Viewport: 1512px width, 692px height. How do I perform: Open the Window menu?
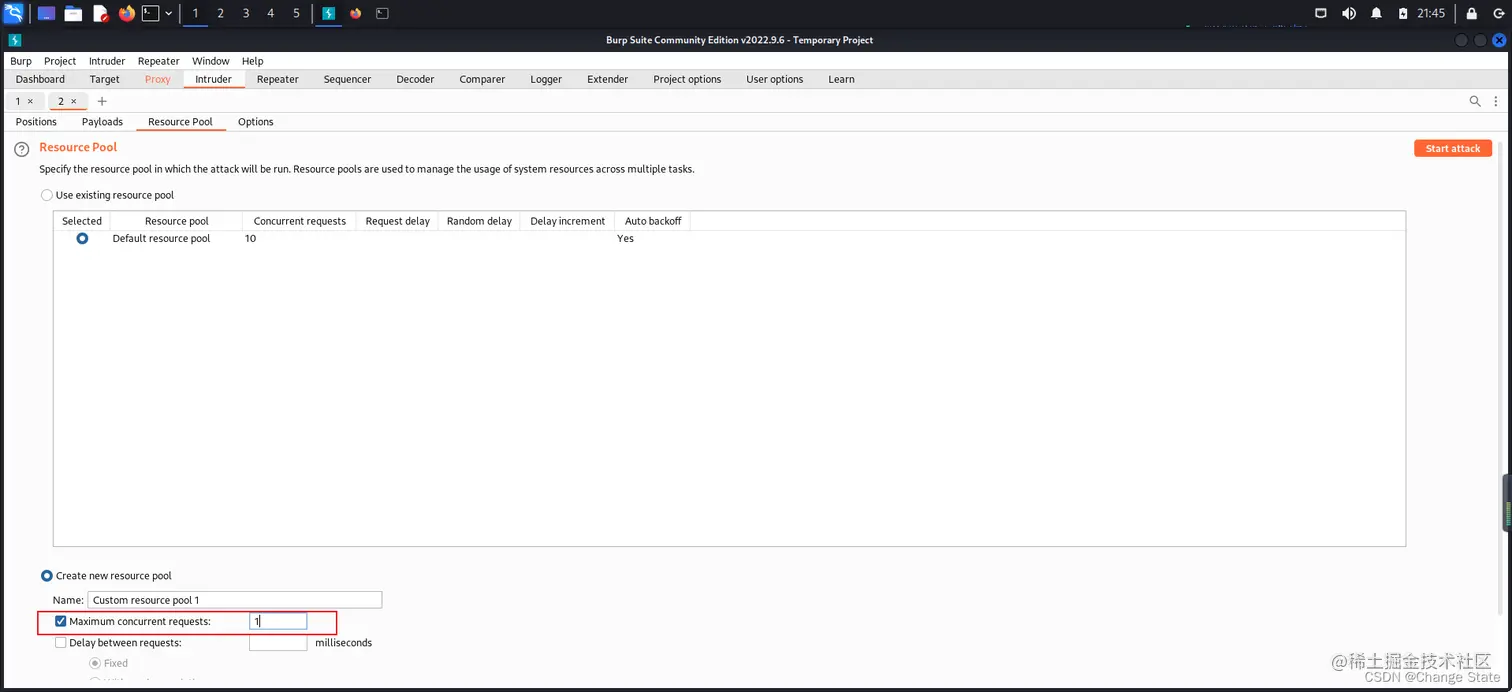point(211,61)
